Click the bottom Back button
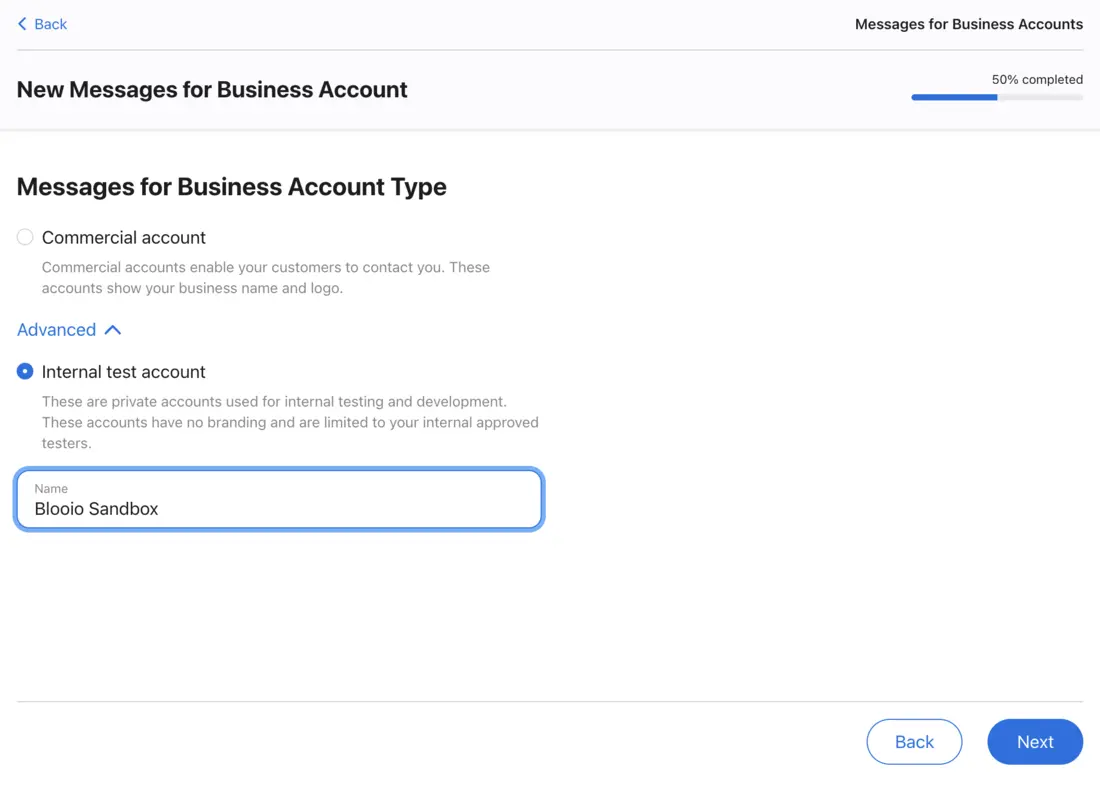The image size is (1100, 785). pyautogui.click(x=914, y=742)
